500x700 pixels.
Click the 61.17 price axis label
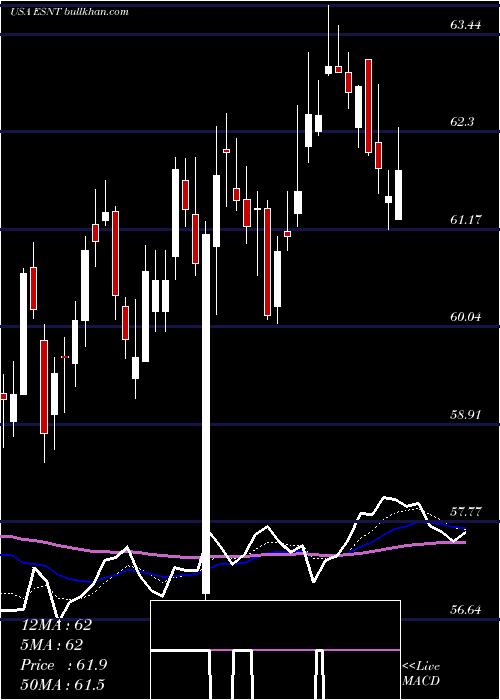[465, 219]
